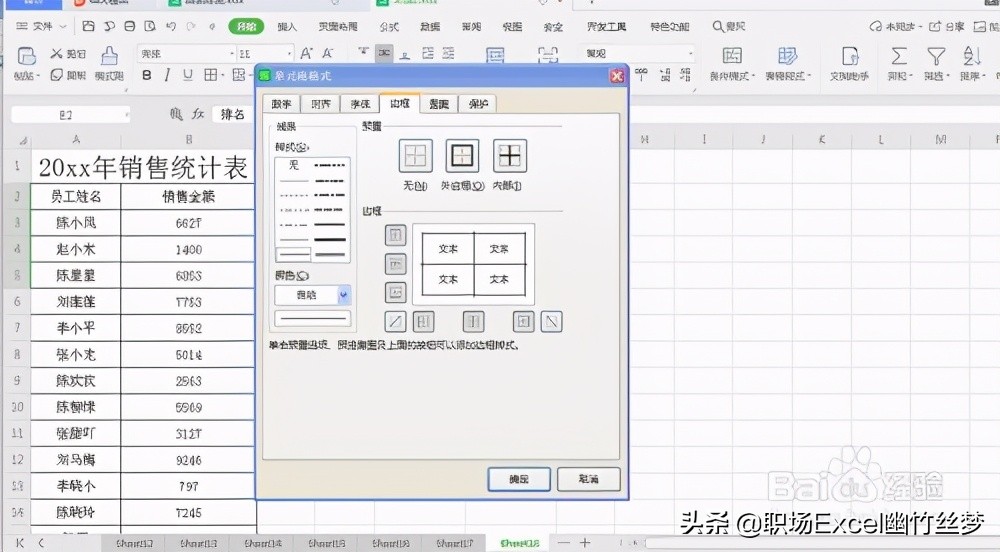This screenshot has height=552, width=1000.
Task: Add the diagonal down border line
Action: [552, 322]
